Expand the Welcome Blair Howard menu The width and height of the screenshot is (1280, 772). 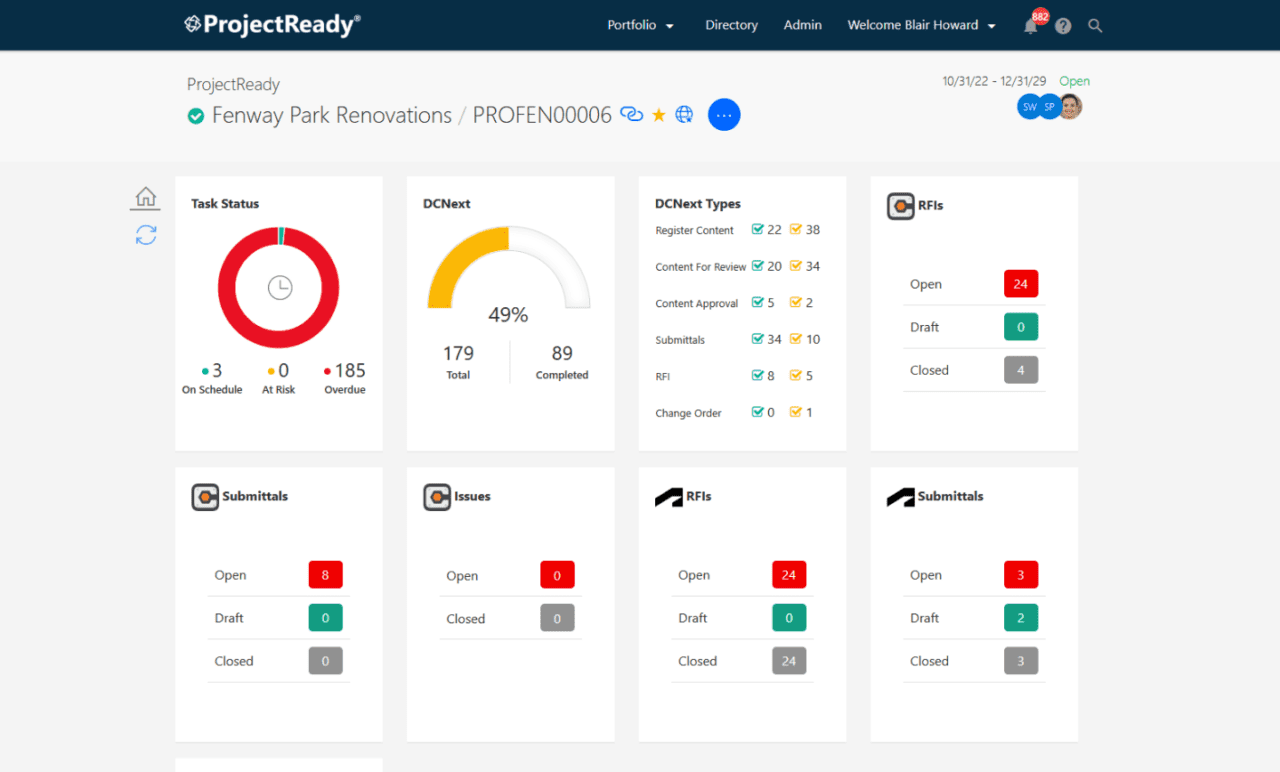920,24
